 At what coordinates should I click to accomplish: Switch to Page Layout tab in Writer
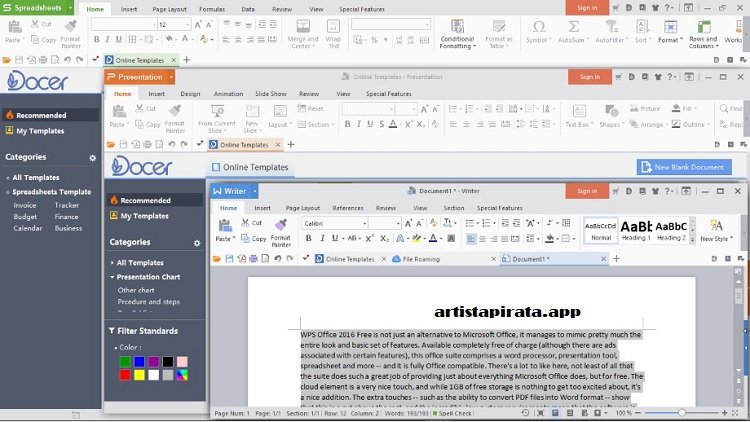[303, 208]
